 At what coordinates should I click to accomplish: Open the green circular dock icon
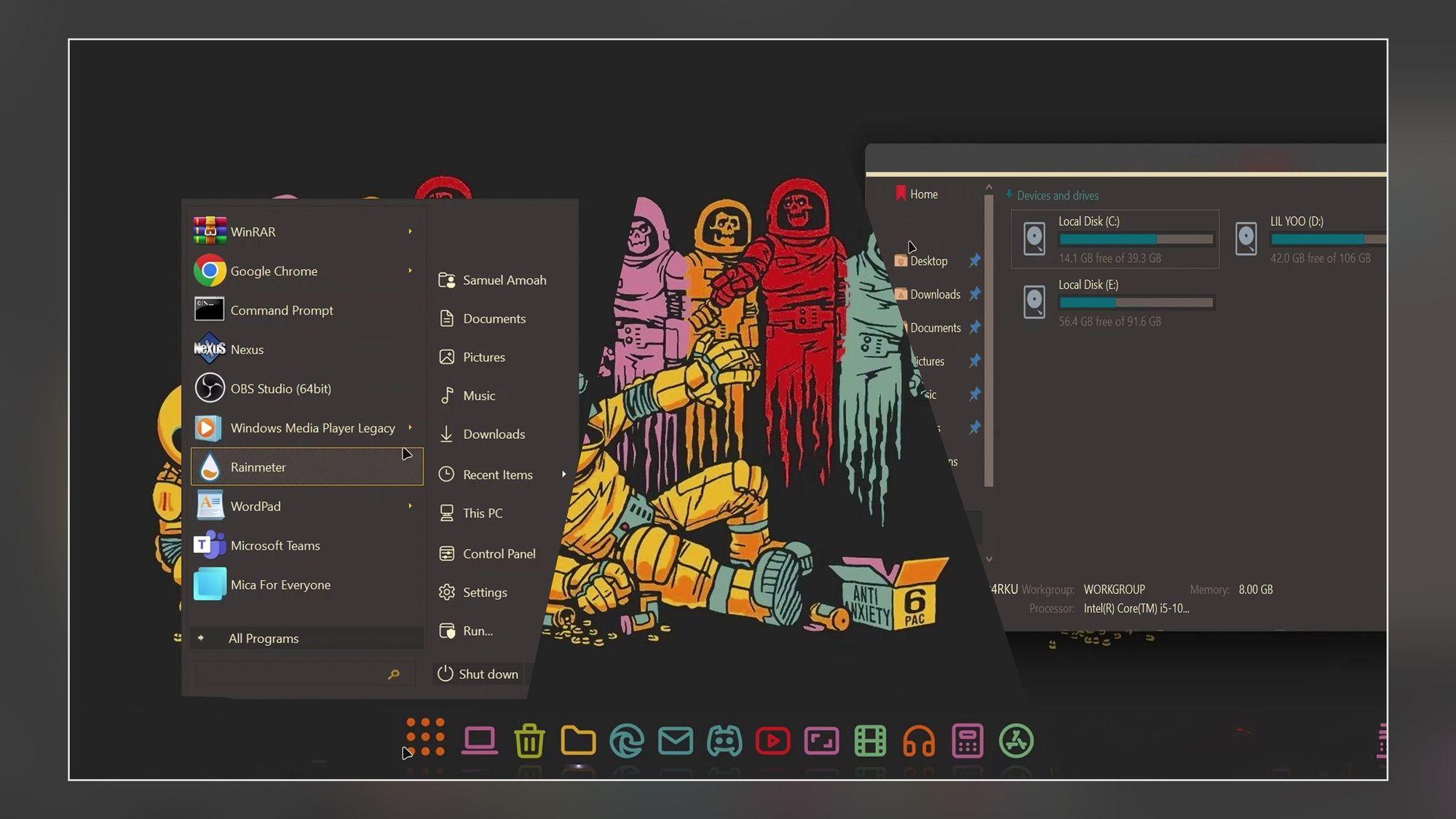pos(1016,741)
